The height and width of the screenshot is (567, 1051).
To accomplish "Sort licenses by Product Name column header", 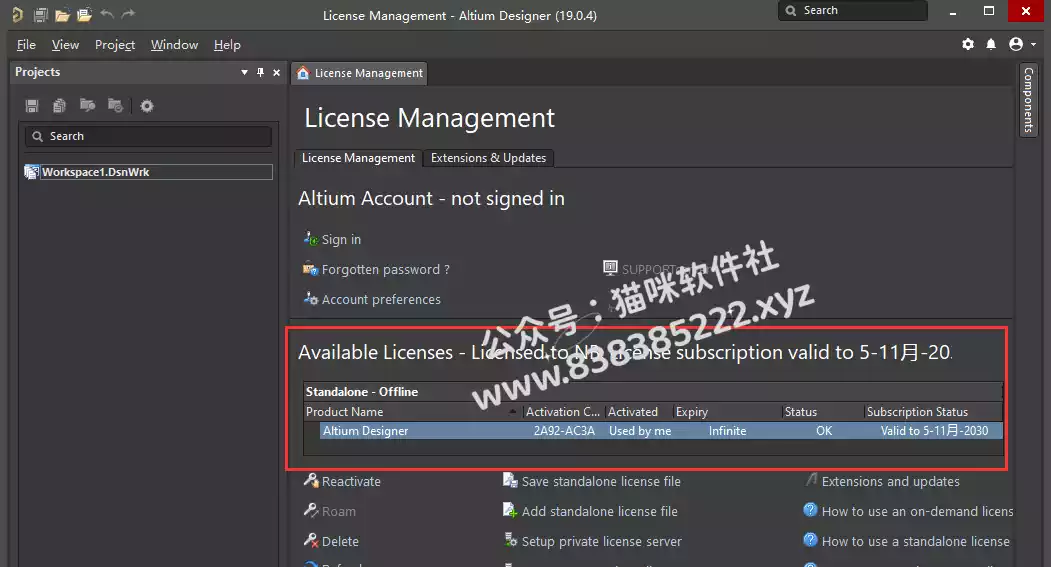I will [412, 412].
